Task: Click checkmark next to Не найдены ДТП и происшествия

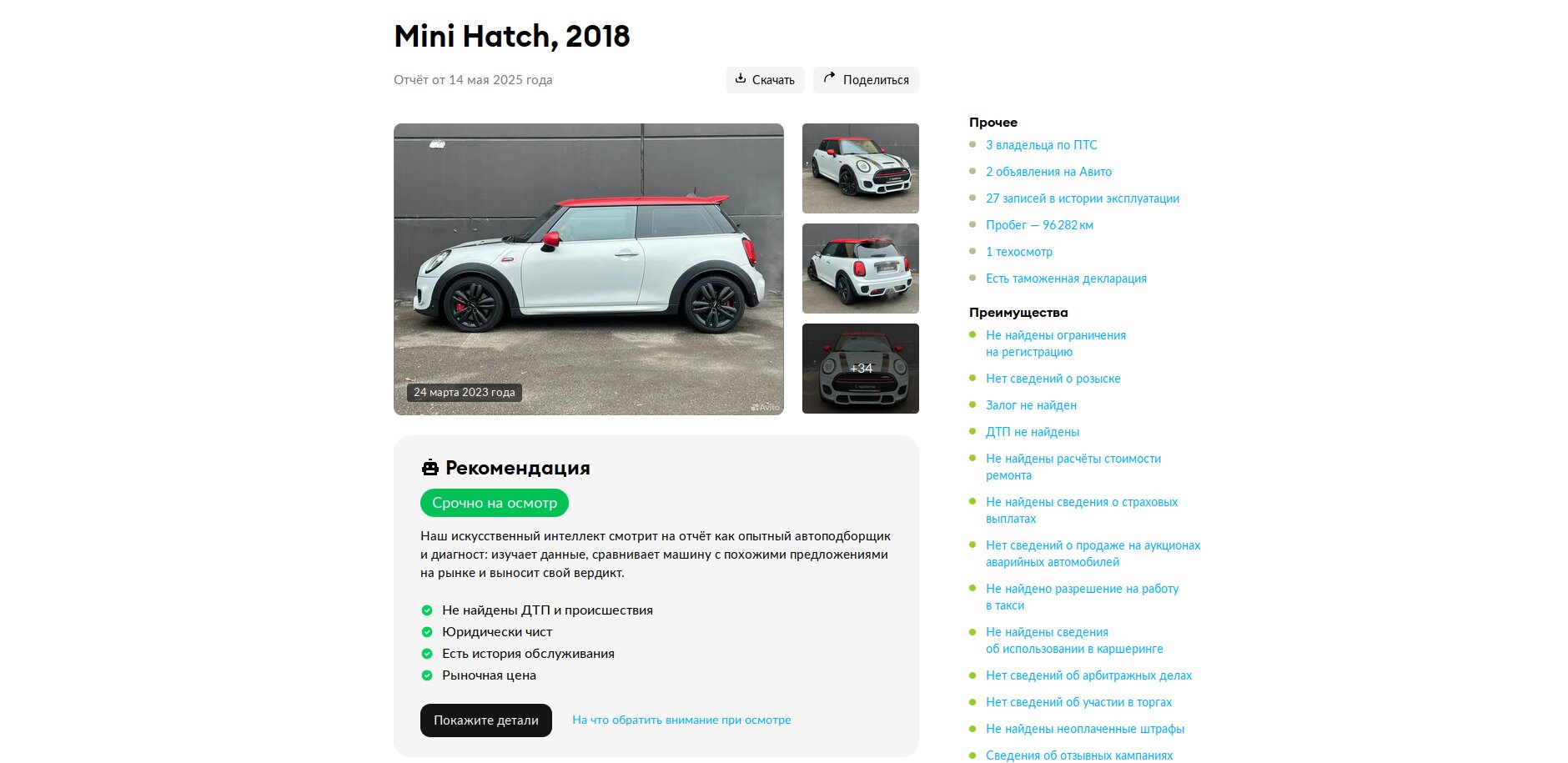Action: [427, 610]
